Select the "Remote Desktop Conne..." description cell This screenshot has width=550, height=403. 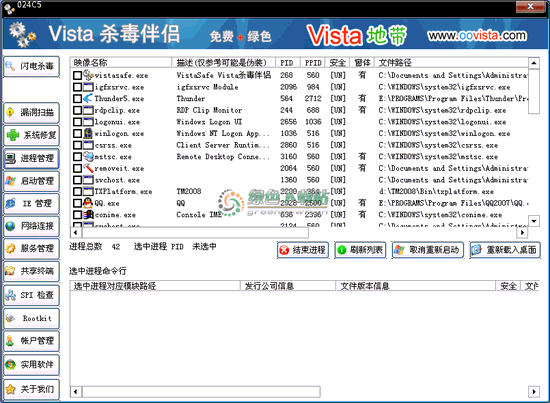[x=223, y=157]
